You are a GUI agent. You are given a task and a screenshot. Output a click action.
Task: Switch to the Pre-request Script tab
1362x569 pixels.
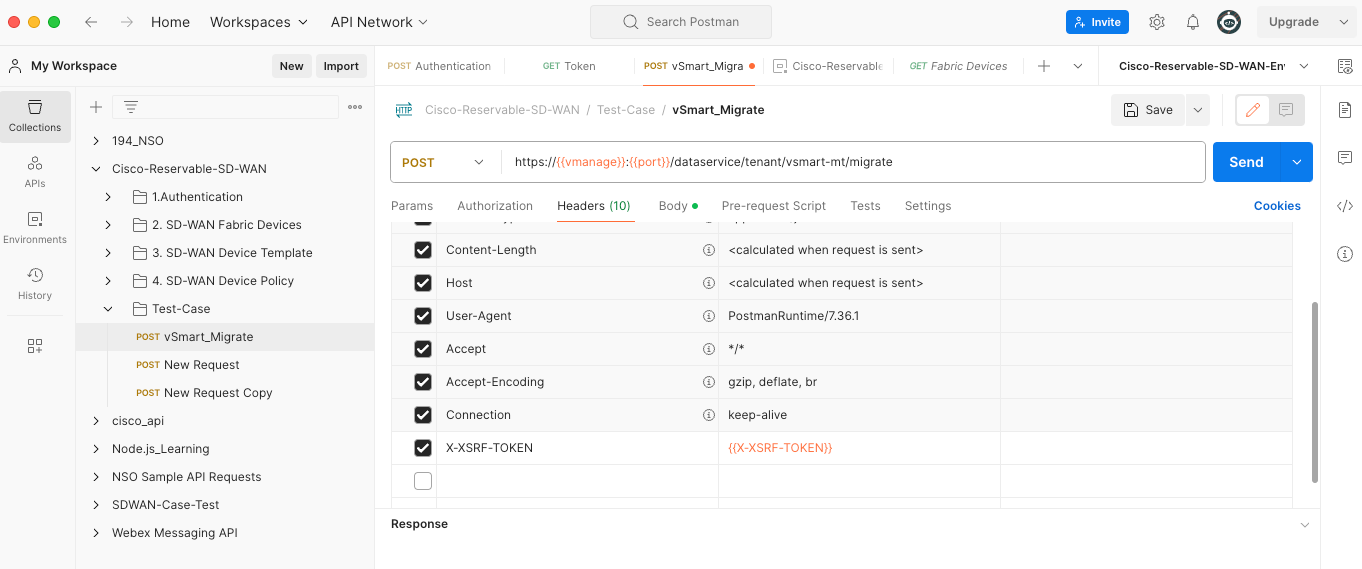point(773,206)
